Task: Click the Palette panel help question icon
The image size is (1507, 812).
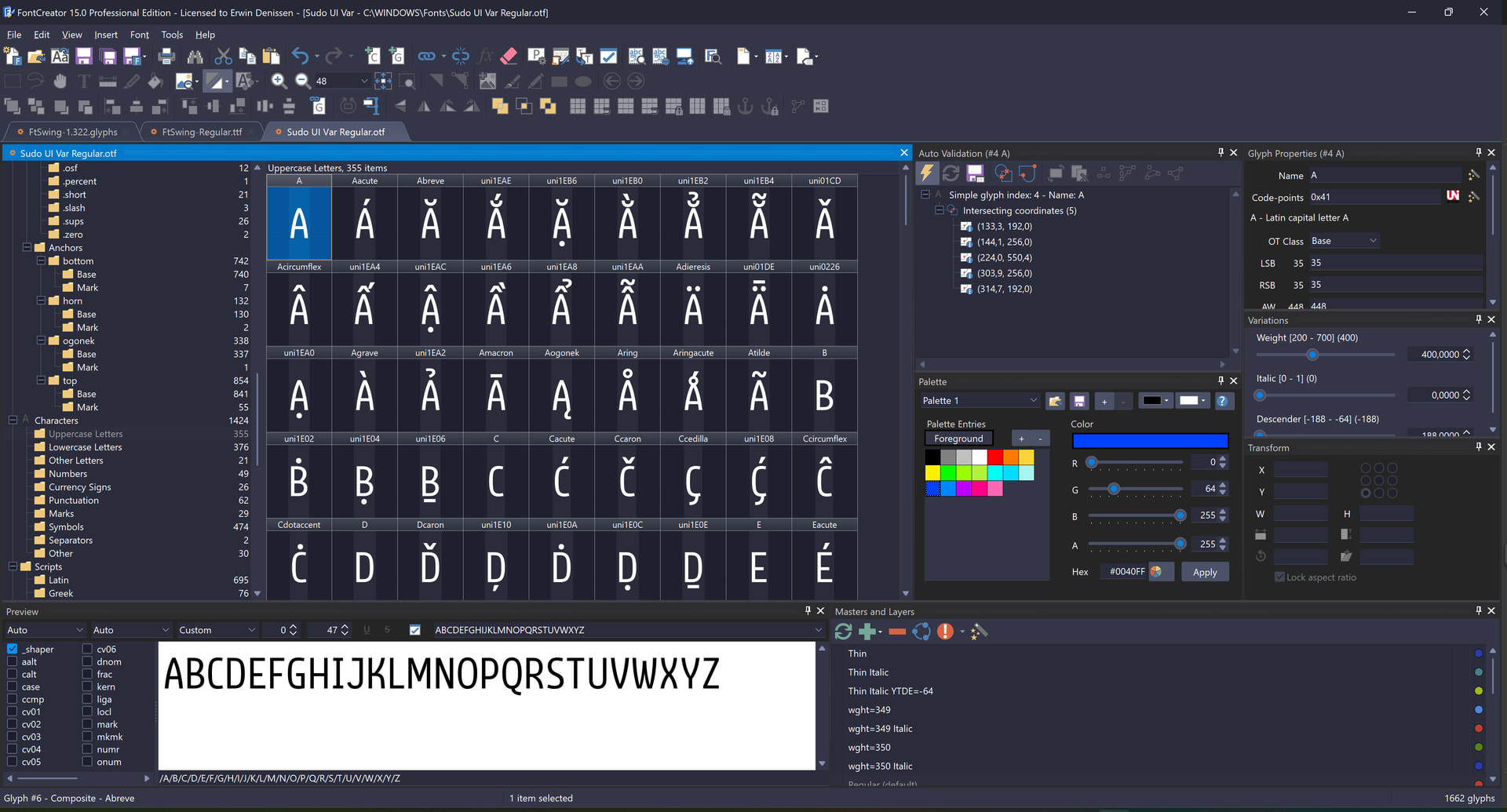Action: tap(1222, 401)
